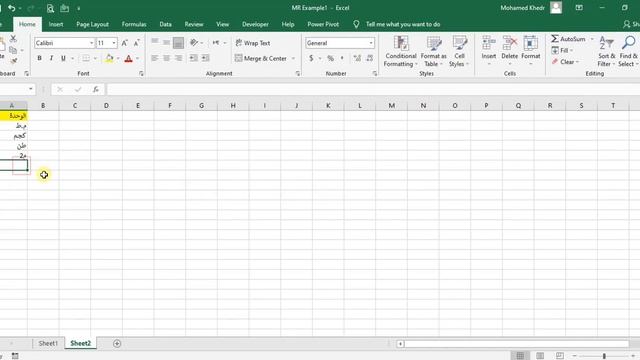Click Increase Indent icon
640x360 pixels.
click(205, 58)
